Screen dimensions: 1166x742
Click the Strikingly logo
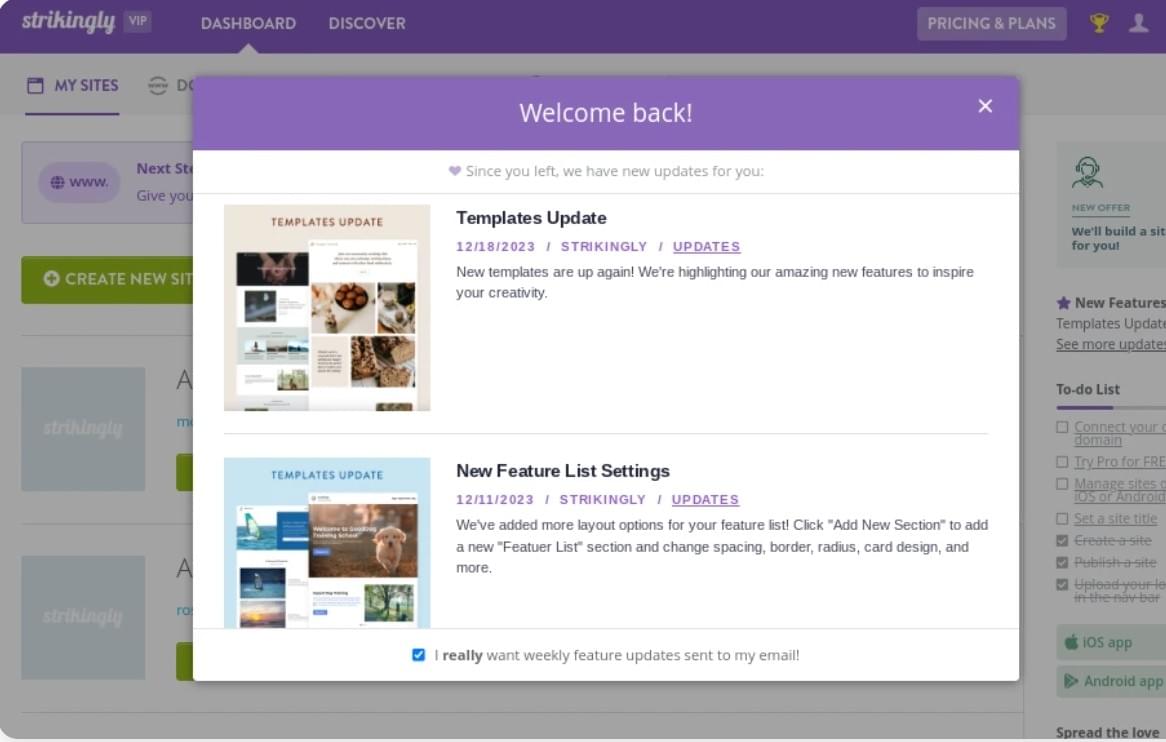pos(68,22)
